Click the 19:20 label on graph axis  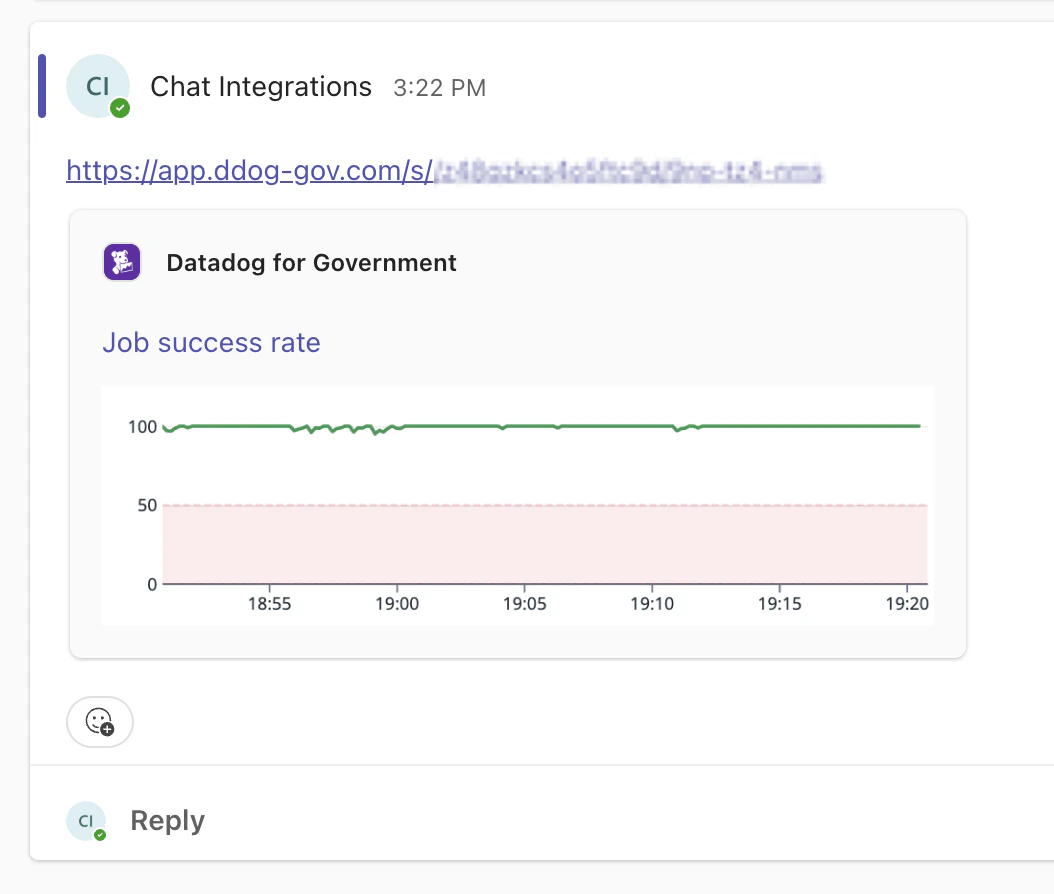click(907, 604)
